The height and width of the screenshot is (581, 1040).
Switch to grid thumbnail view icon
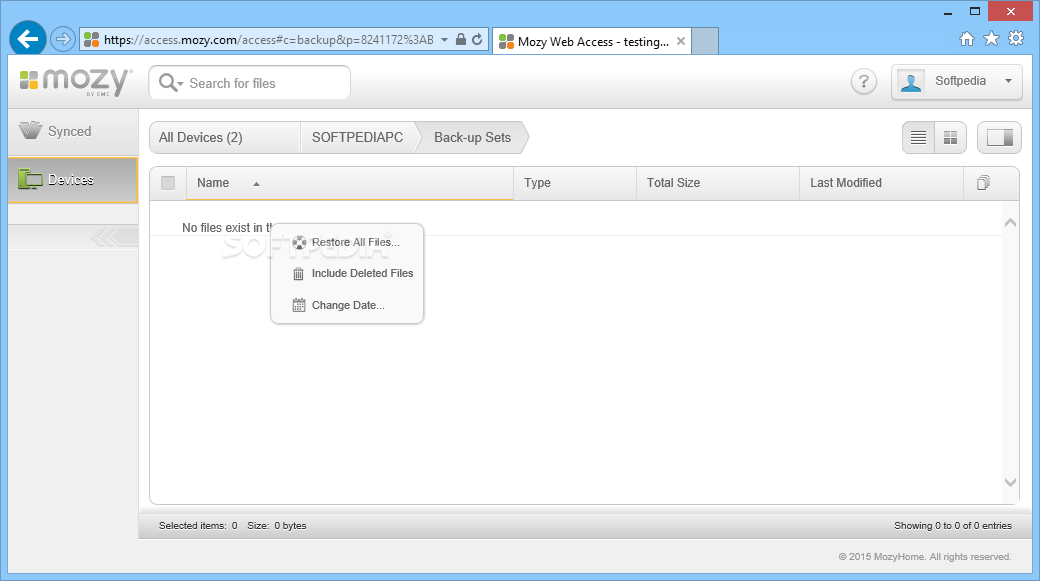(950, 137)
